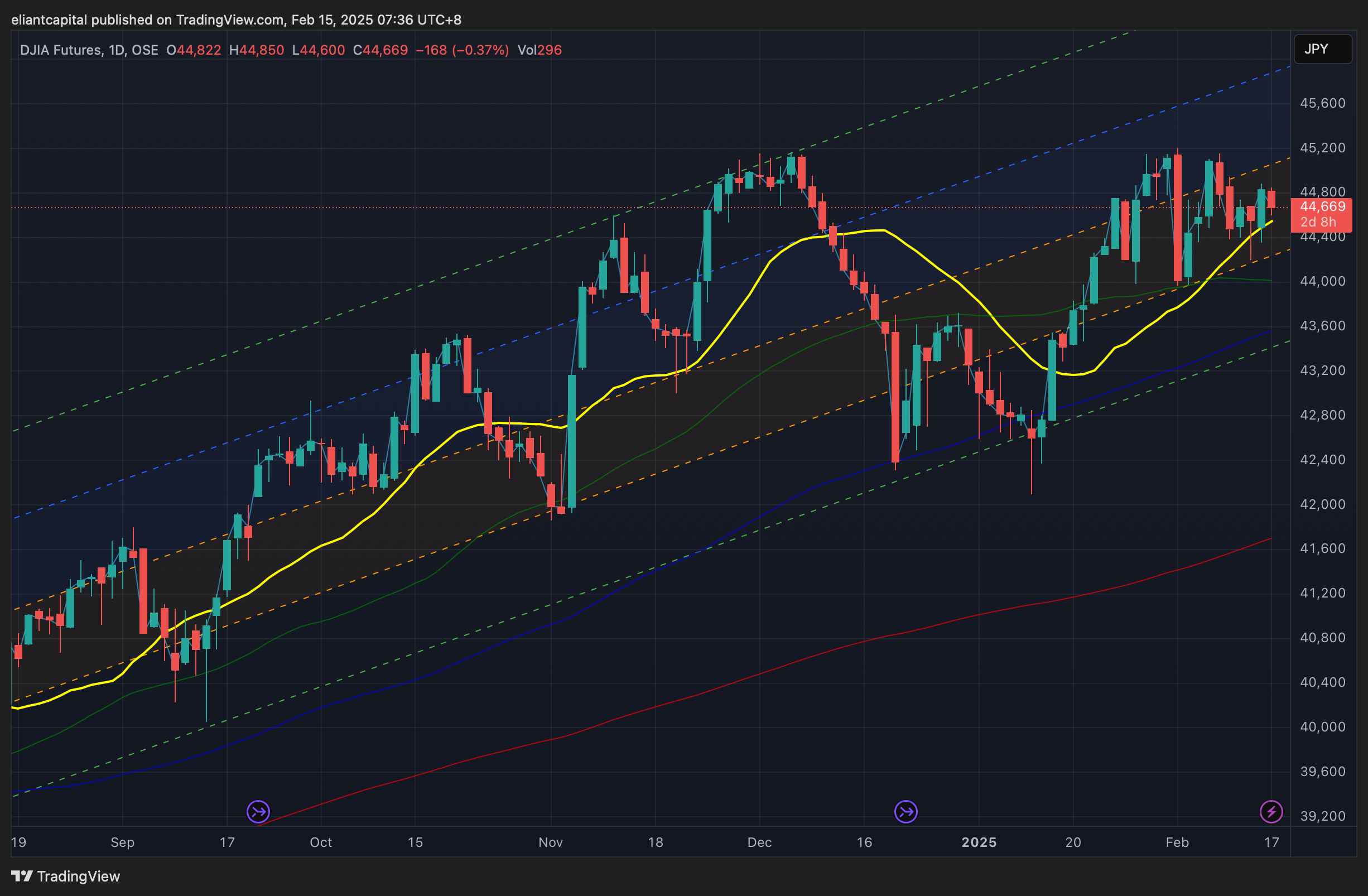Image resolution: width=1368 pixels, height=896 pixels.
Task: Click the 40,000 price scale label
Action: point(1322,726)
